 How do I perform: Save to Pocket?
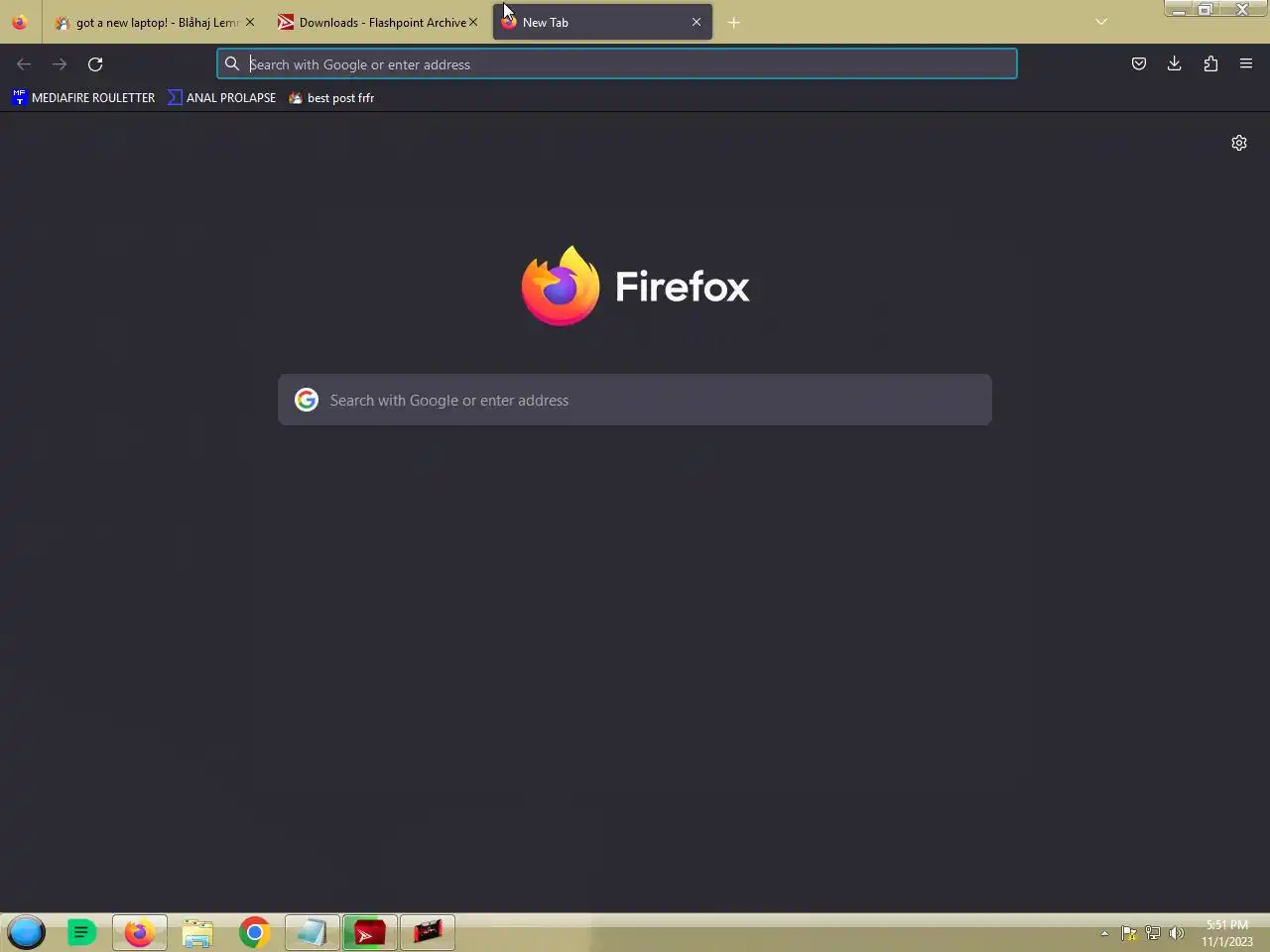pos(1139,64)
